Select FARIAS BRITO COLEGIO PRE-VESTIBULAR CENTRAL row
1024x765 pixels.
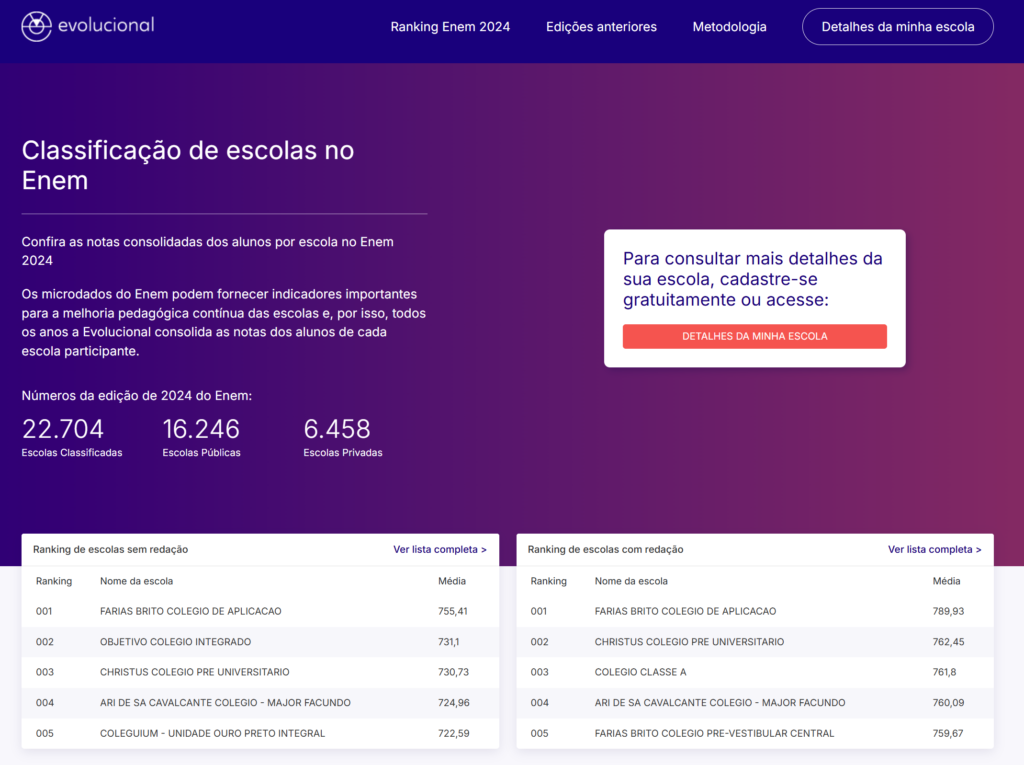point(755,734)
